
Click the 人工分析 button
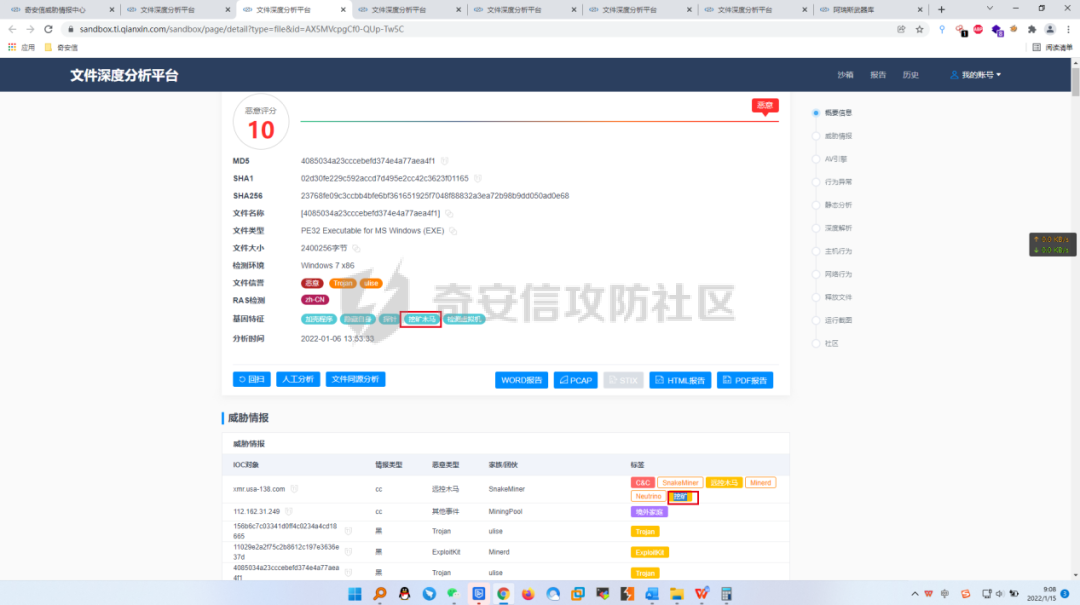click(298, 379)
